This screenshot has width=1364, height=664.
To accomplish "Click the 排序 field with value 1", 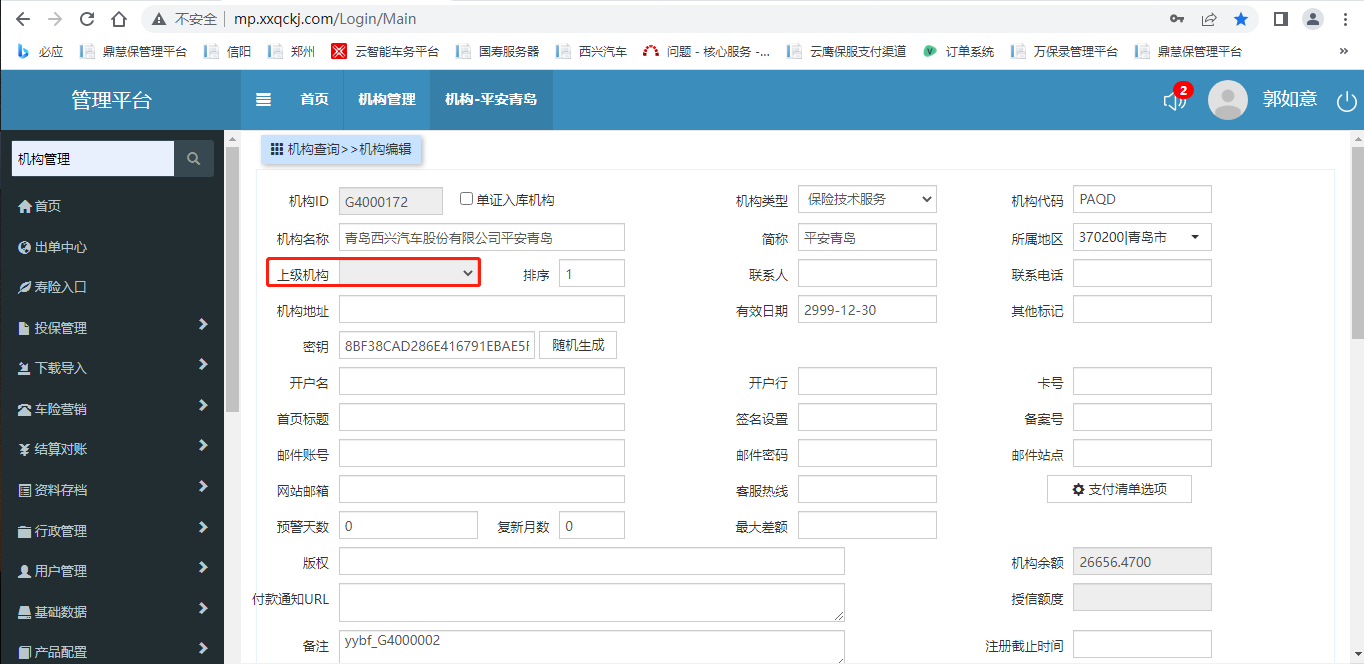I will pyautogui.click(x=592, y=273).
